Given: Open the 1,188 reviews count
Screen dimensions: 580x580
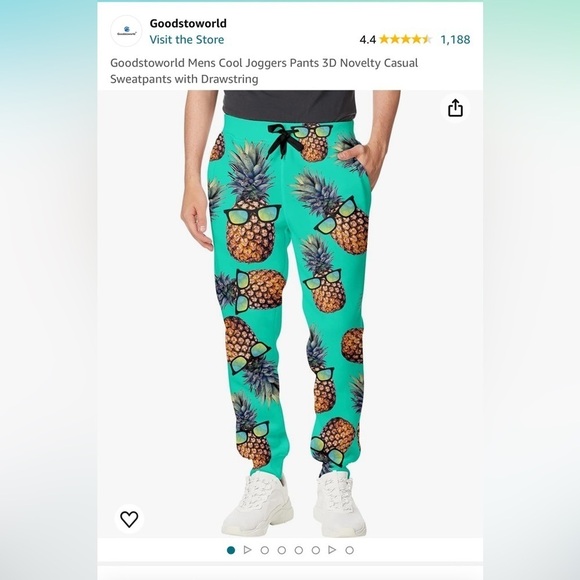Looking at the screenshot, I should [x=455, y=40].
